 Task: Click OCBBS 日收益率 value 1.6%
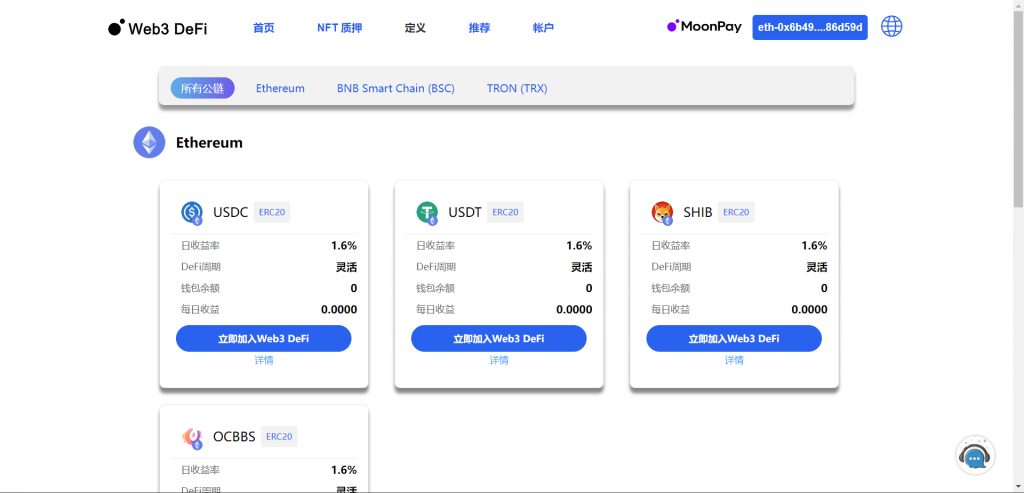click(344, 470)
